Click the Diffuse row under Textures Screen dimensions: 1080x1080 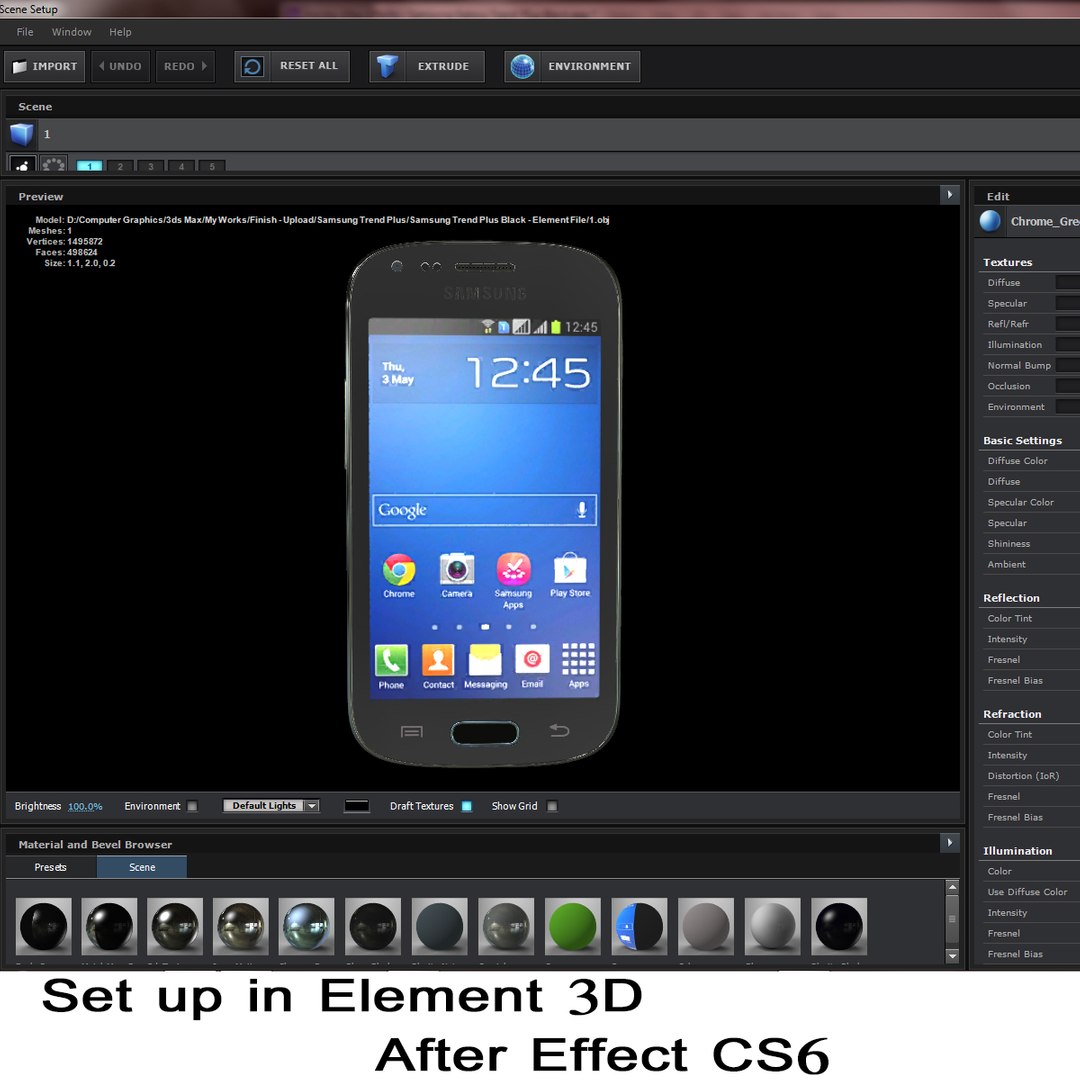point(1029,282)
